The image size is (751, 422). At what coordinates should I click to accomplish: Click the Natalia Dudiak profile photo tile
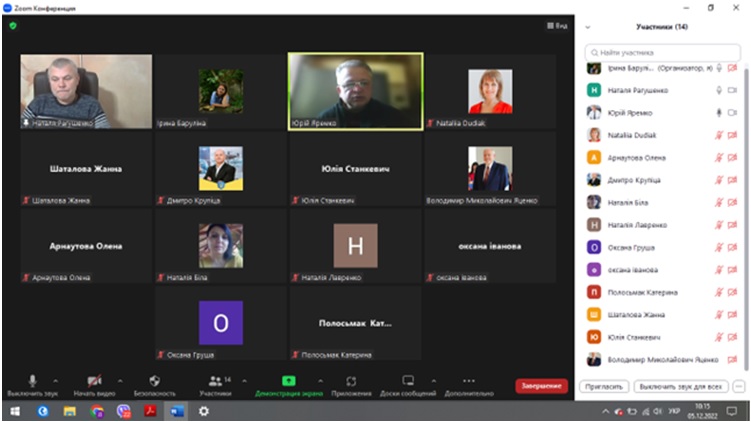pyautogui.click(x=490, y=91)
